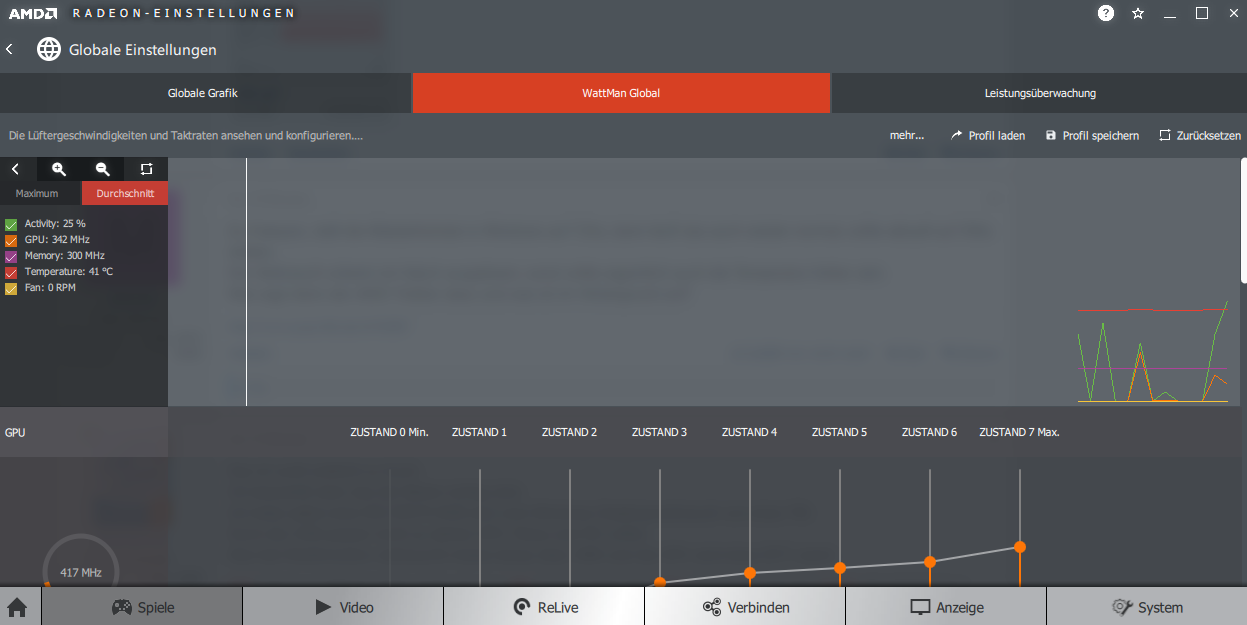This screenshot has height=625, width=1247.
Task: Fit graph to full view icon
Action: pyautogui.click(x=146, y=169)
